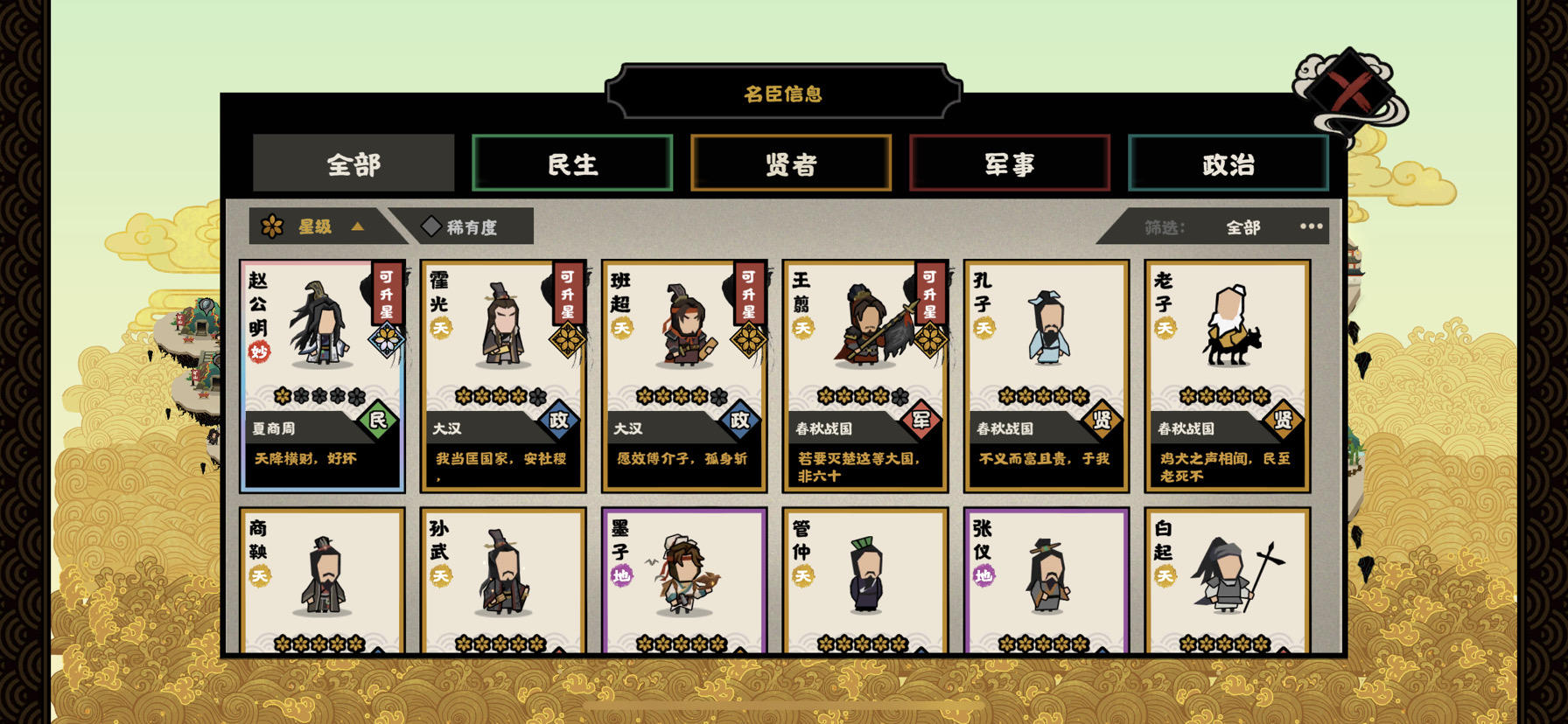This screenshot has width=1568, height=724.
Task: Flip the sort order arrow next to 星级
Action: [x=357, y=226]
